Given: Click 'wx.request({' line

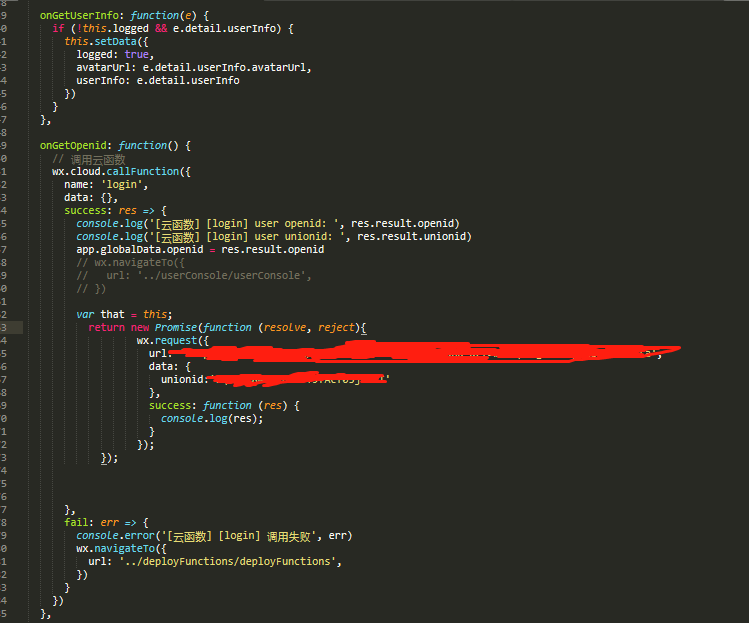Looking at the screenshot, I should coord(173,340).
